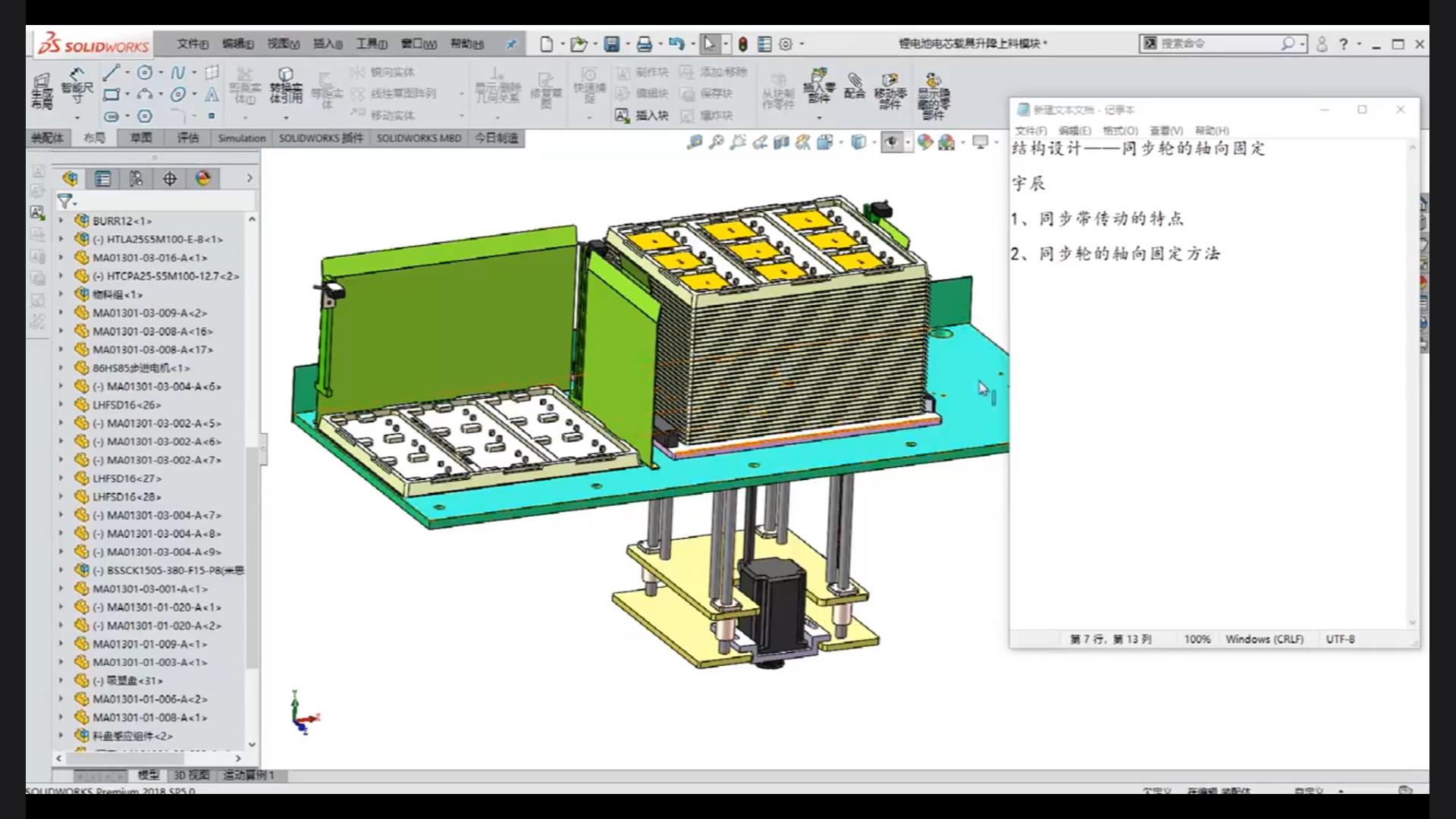Image resolution: width=1456 pixels, height=819 pixels.
Task: Click 移动零部件 Move Component
Action: click(890, 91)
